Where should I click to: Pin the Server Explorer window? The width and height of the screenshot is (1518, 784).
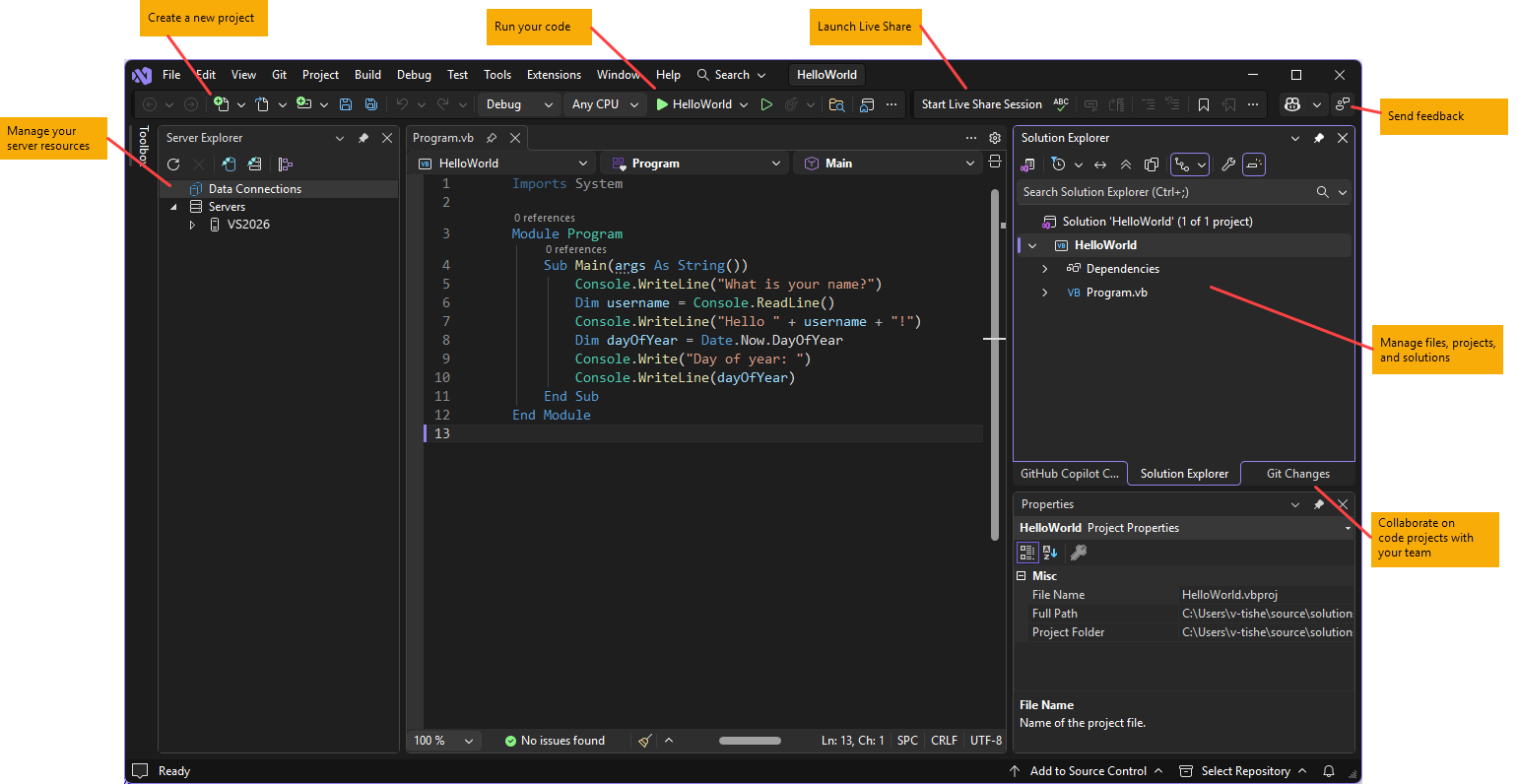[363, 138]
